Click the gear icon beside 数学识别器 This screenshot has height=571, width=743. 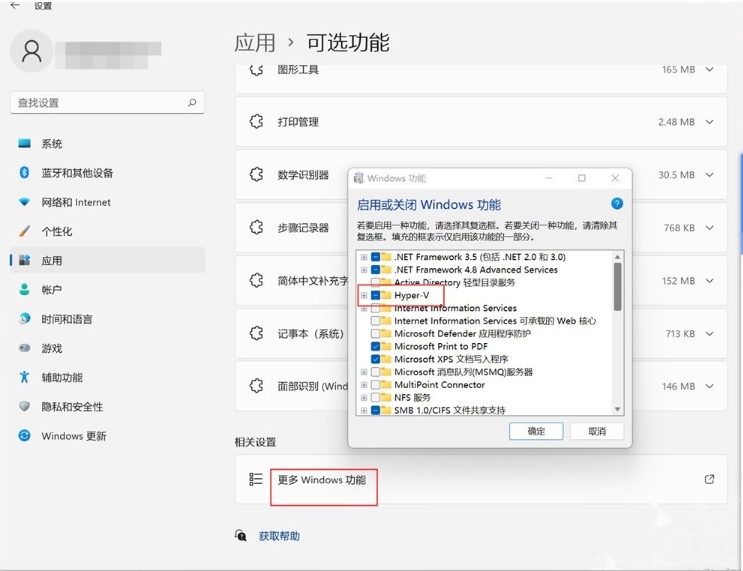click(256, 174)
